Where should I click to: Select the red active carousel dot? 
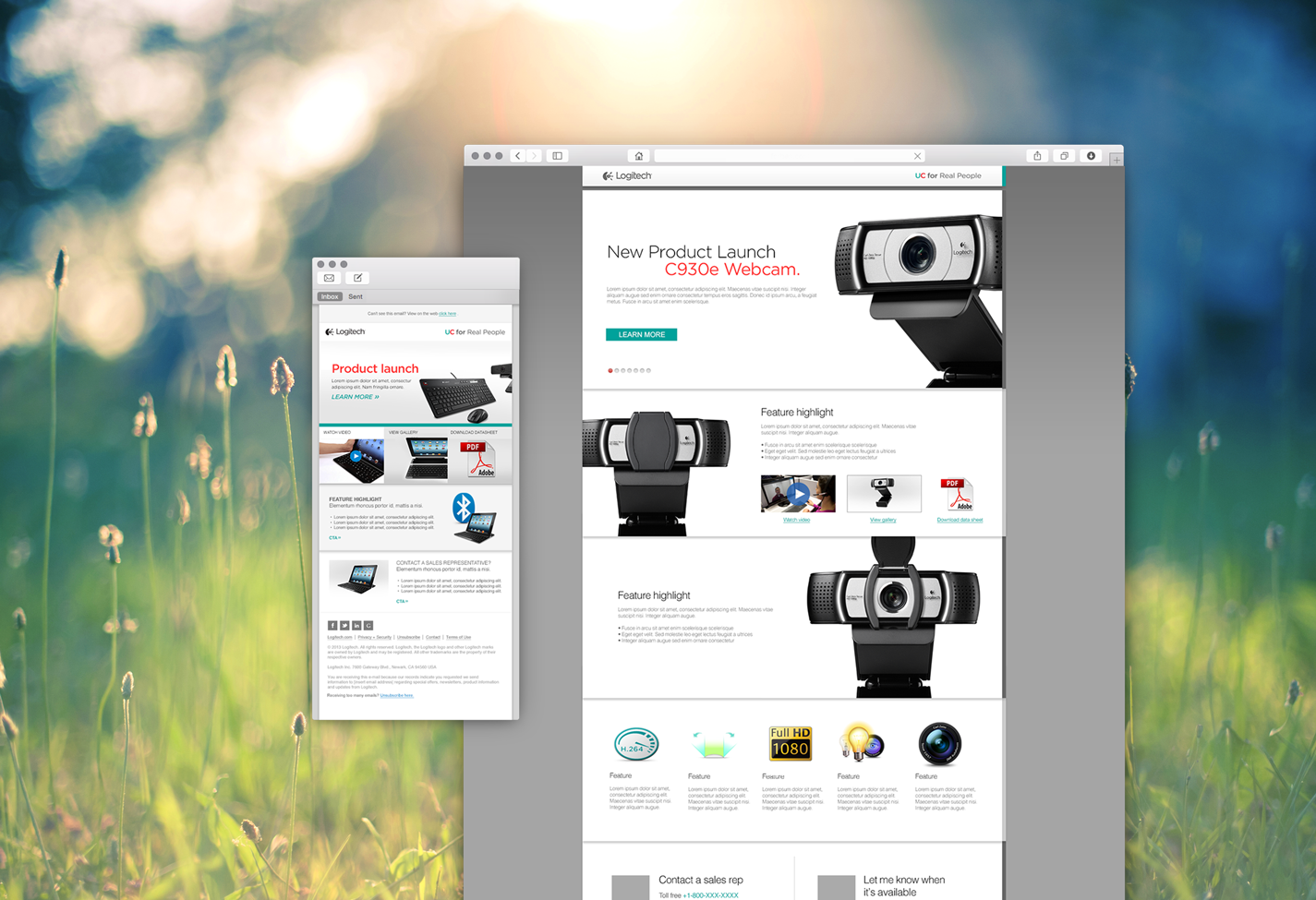(x=610, y=370)
